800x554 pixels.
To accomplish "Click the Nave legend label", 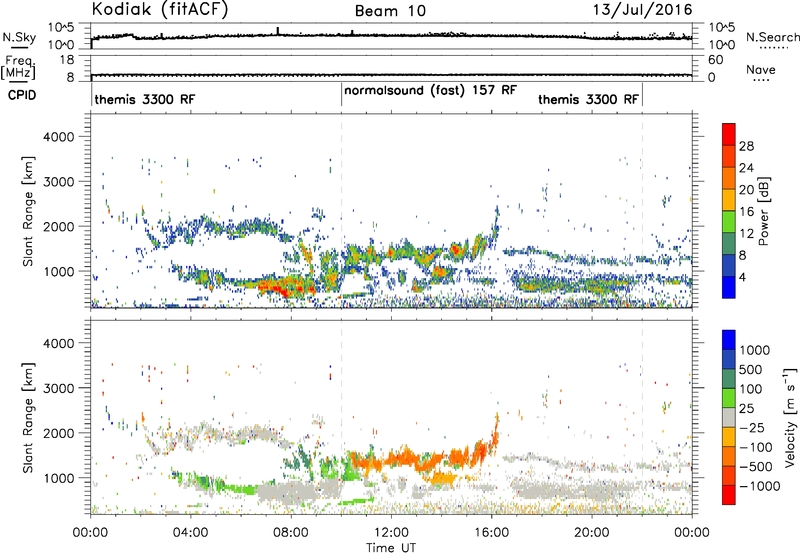I will (x=761, y=70).
